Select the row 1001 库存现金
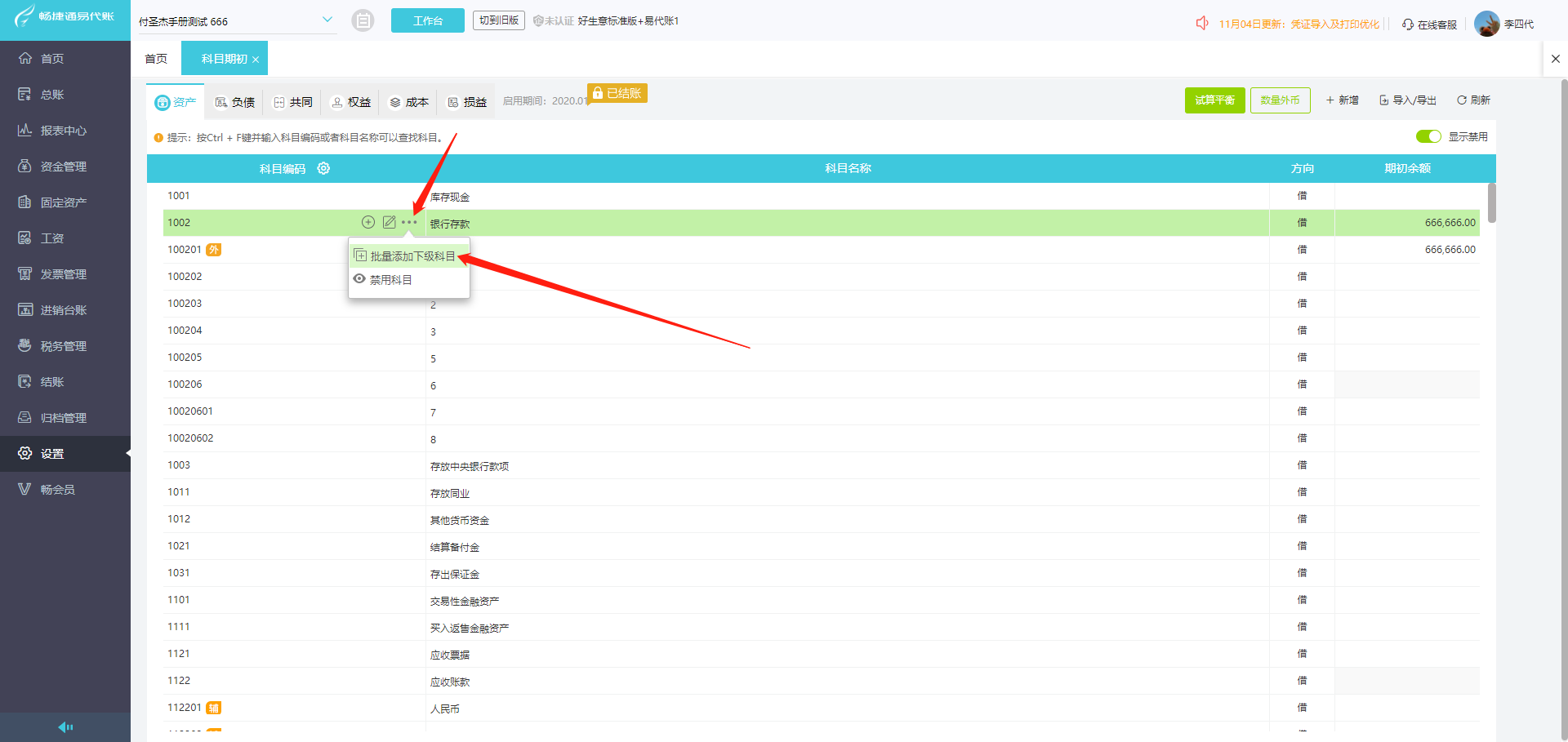The width and height of the screenshot is (1568, 742). click(x=822, y=196)
